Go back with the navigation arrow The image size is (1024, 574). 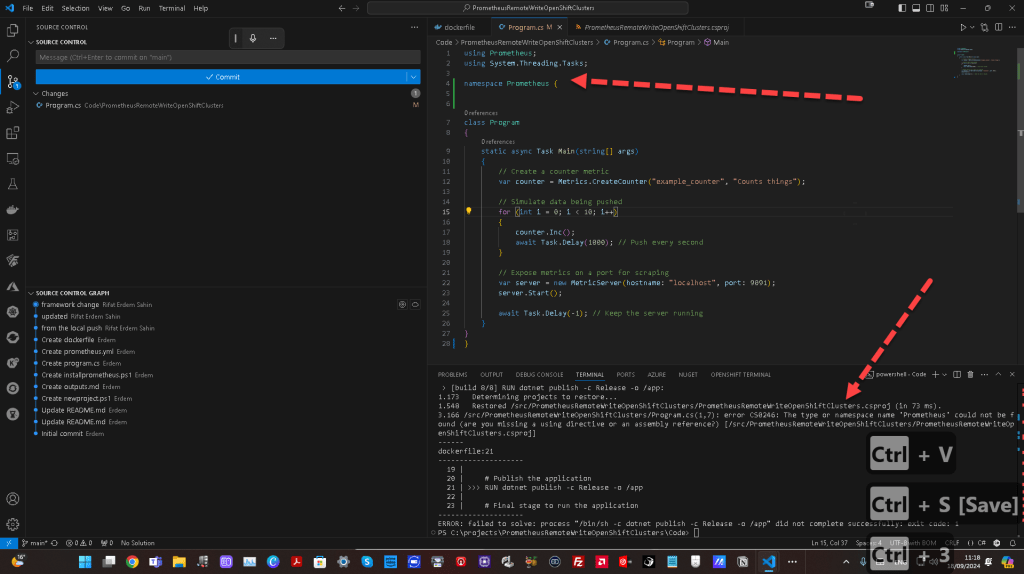pos(342,8)
